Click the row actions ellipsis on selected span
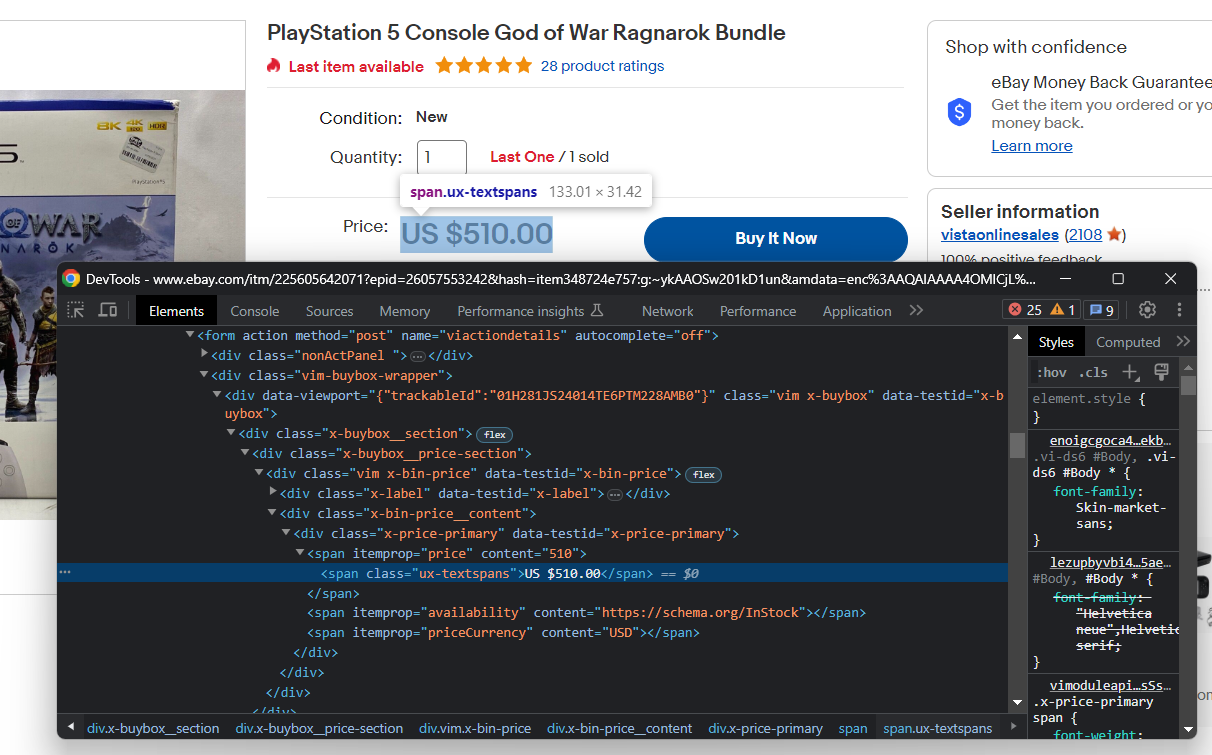Viewport: 1212px width, 755px height. pyautogui.click(x=65, y=573)
